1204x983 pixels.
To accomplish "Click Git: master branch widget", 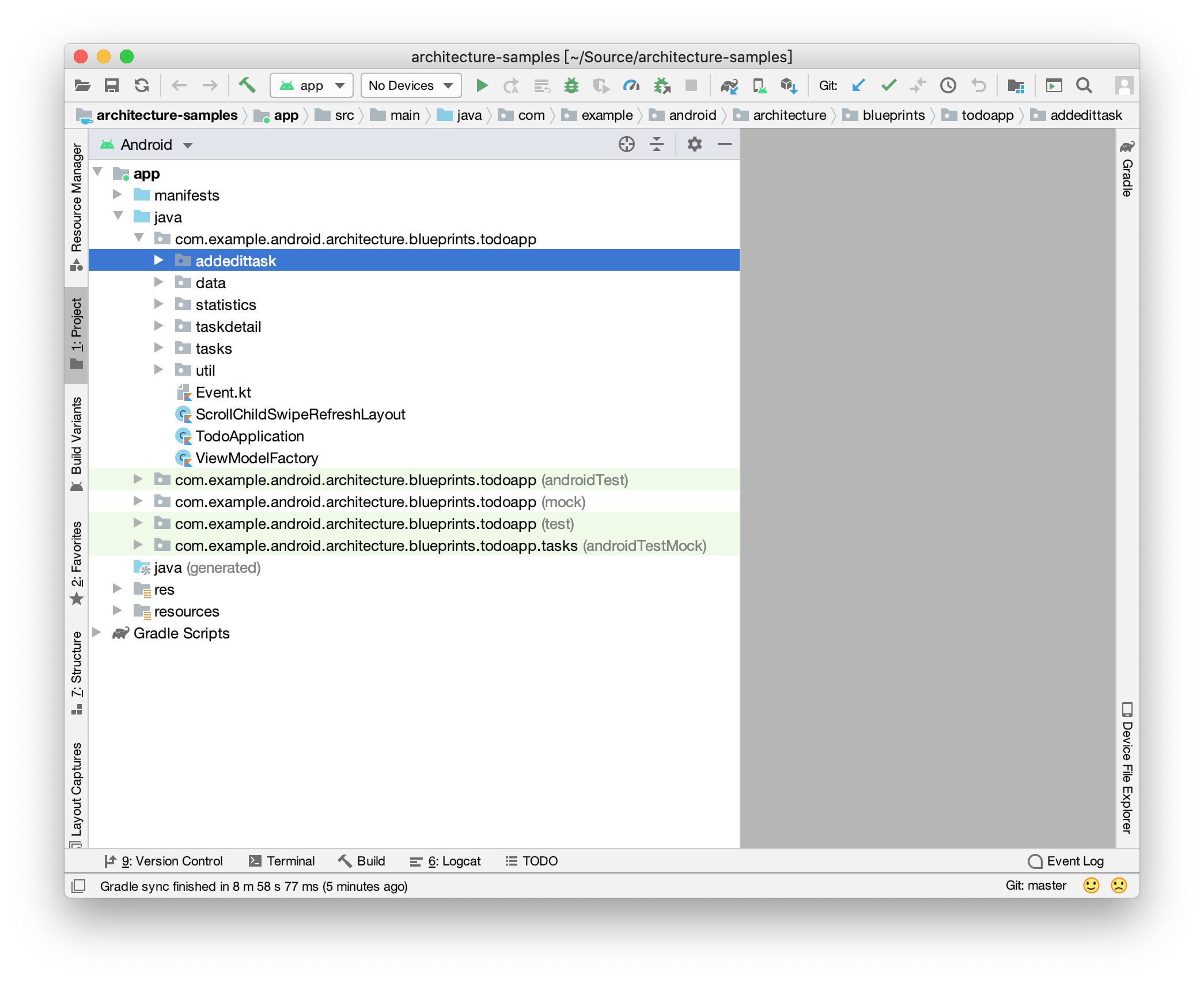I will (1036, 886).
